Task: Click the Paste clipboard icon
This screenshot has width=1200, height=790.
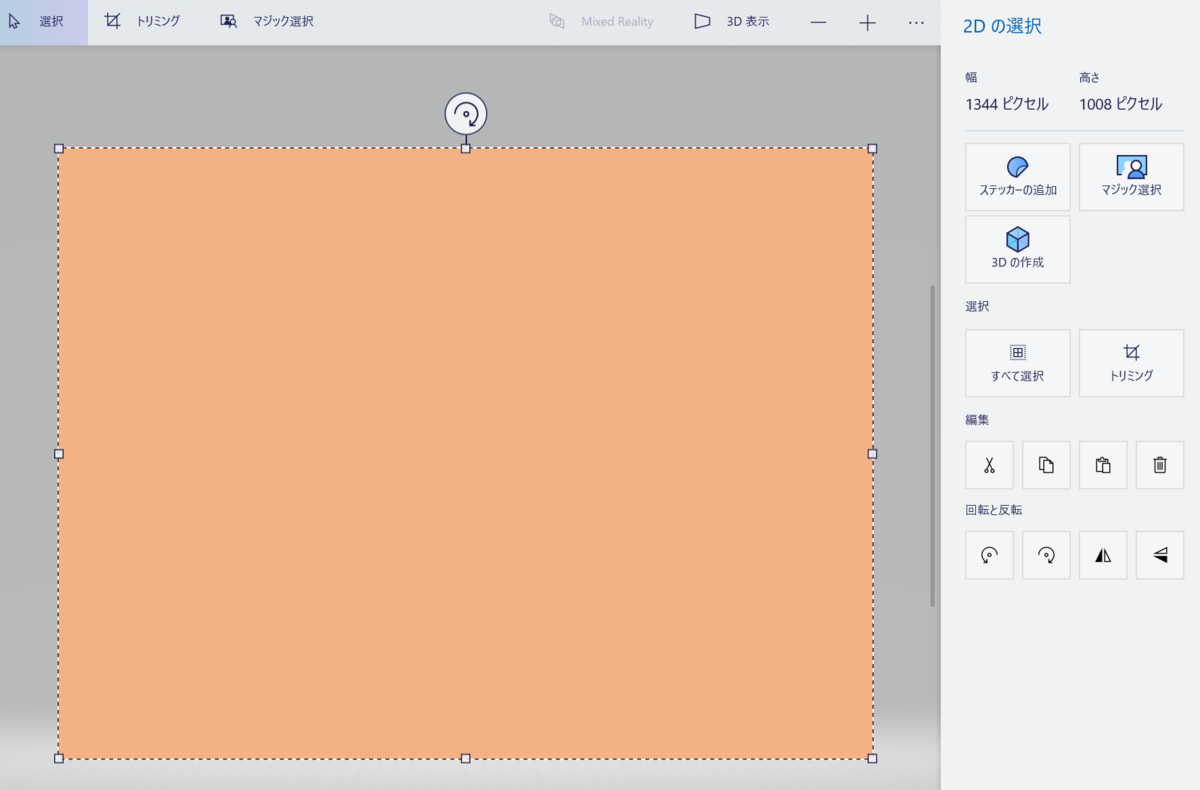Action: [x=1102, y=464]
